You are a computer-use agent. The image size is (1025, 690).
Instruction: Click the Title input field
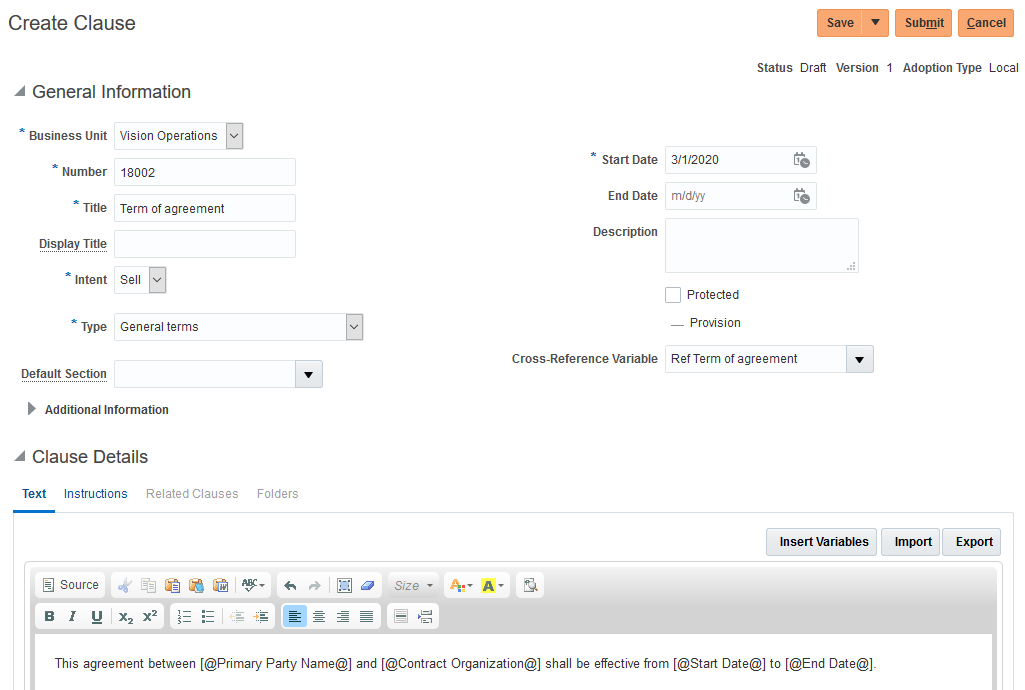pyautogui.click(x=205, y=208)
